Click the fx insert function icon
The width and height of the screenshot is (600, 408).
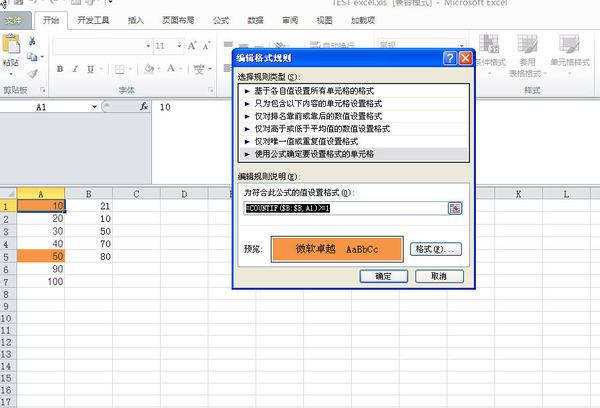(x=144, y=106)
